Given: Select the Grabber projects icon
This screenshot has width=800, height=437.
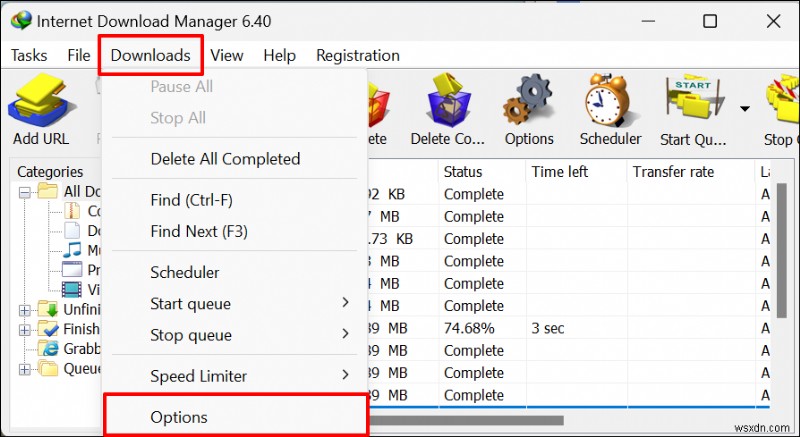Looking at the screenshot, I should pyautogui.click(x=49, y=349).
